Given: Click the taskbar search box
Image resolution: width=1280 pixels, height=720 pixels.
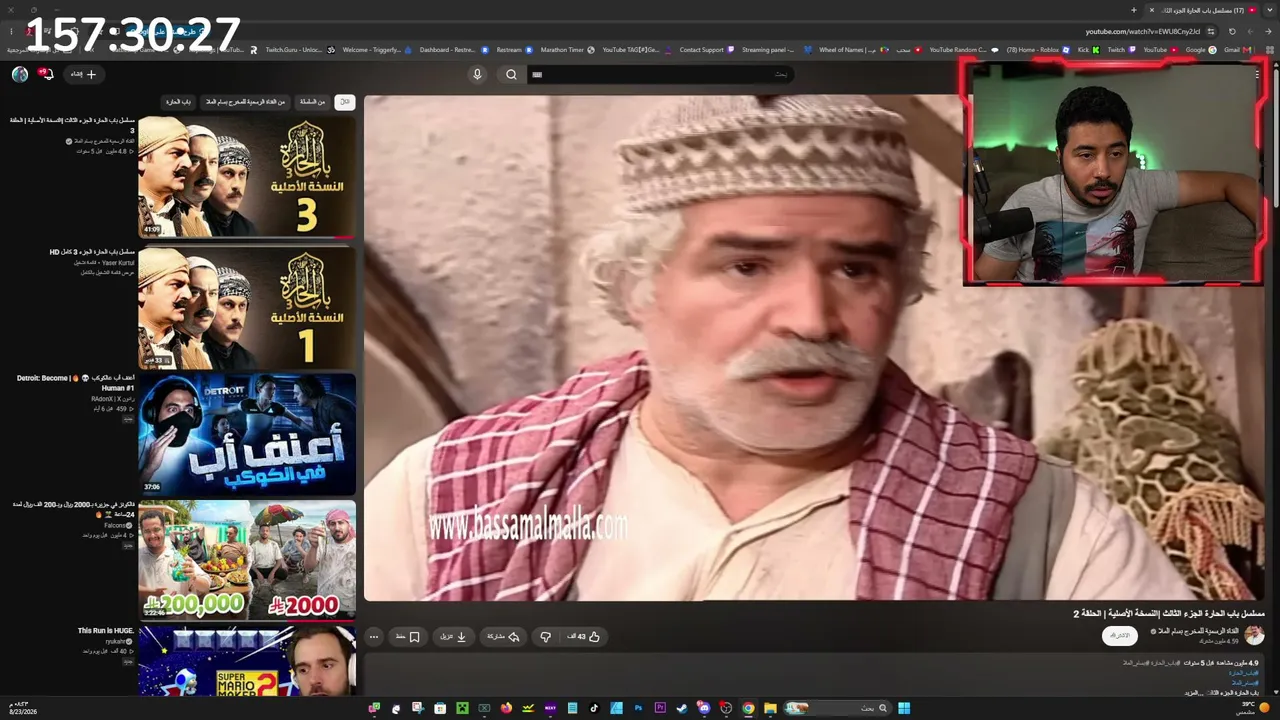Looking at the screenshot, I should pos(836,708).
